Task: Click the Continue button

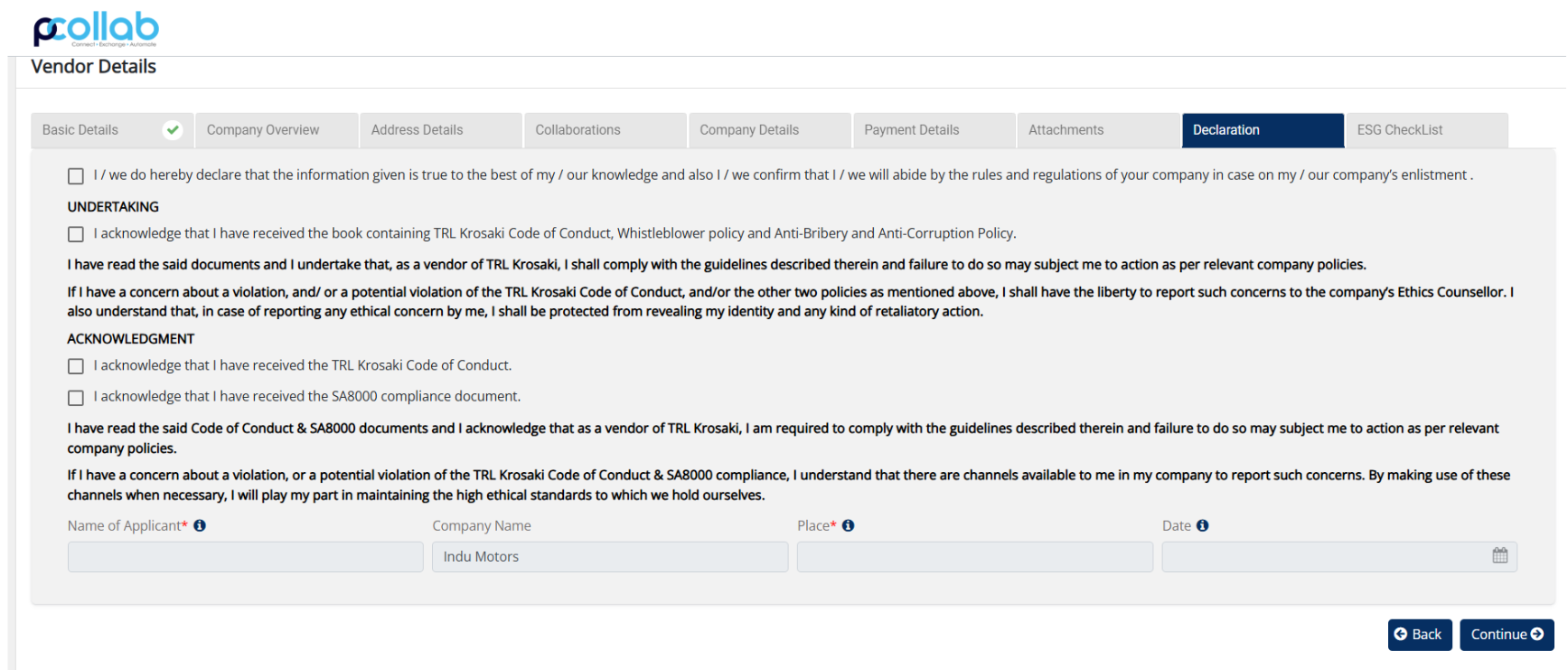Action: tap(1507, 635)
